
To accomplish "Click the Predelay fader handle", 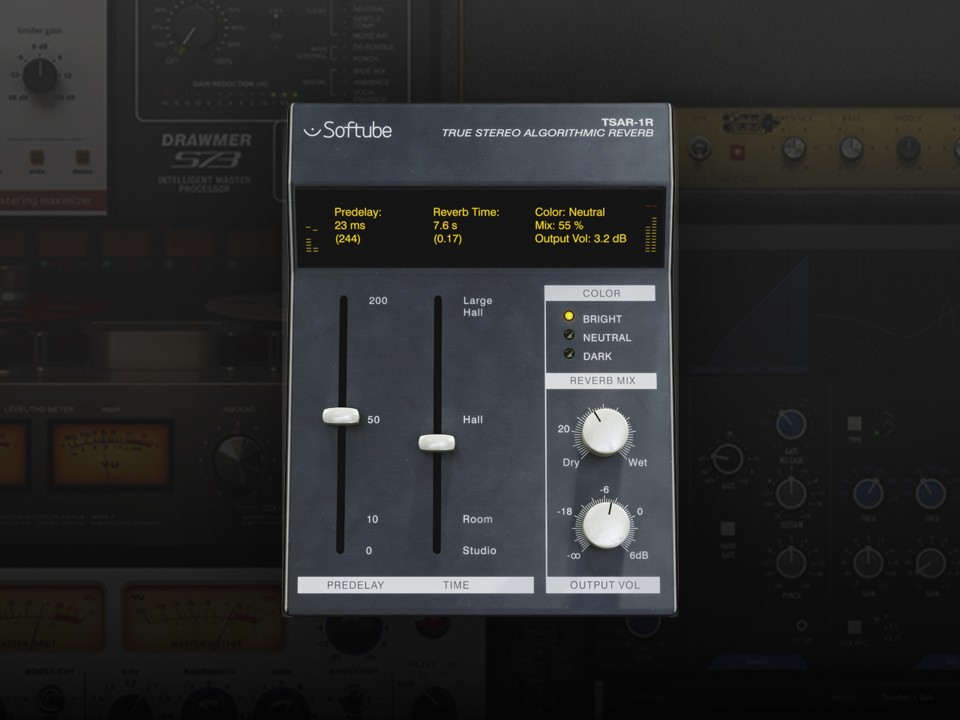I will (340, 415).
